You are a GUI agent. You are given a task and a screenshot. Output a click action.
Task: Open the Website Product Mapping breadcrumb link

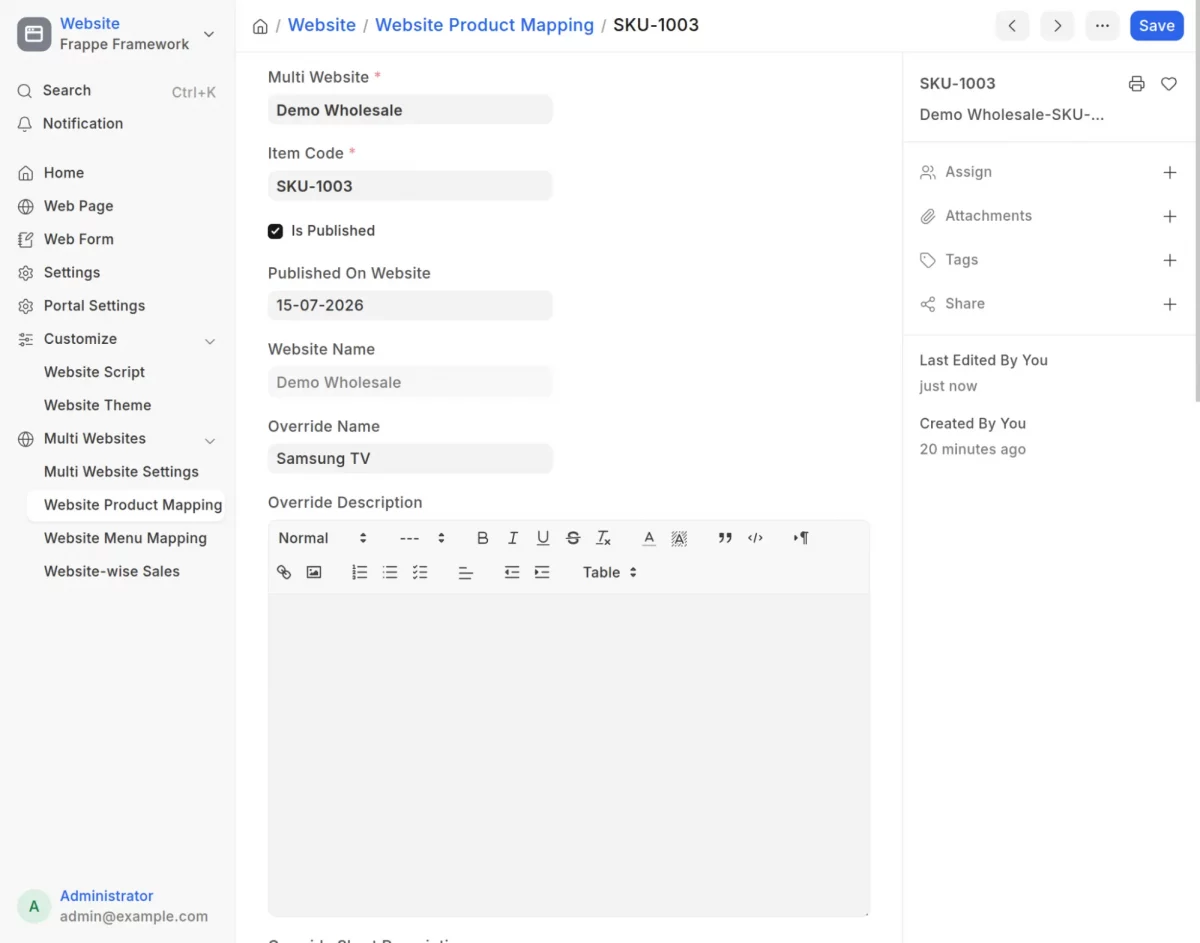click(x=484, y=25)
